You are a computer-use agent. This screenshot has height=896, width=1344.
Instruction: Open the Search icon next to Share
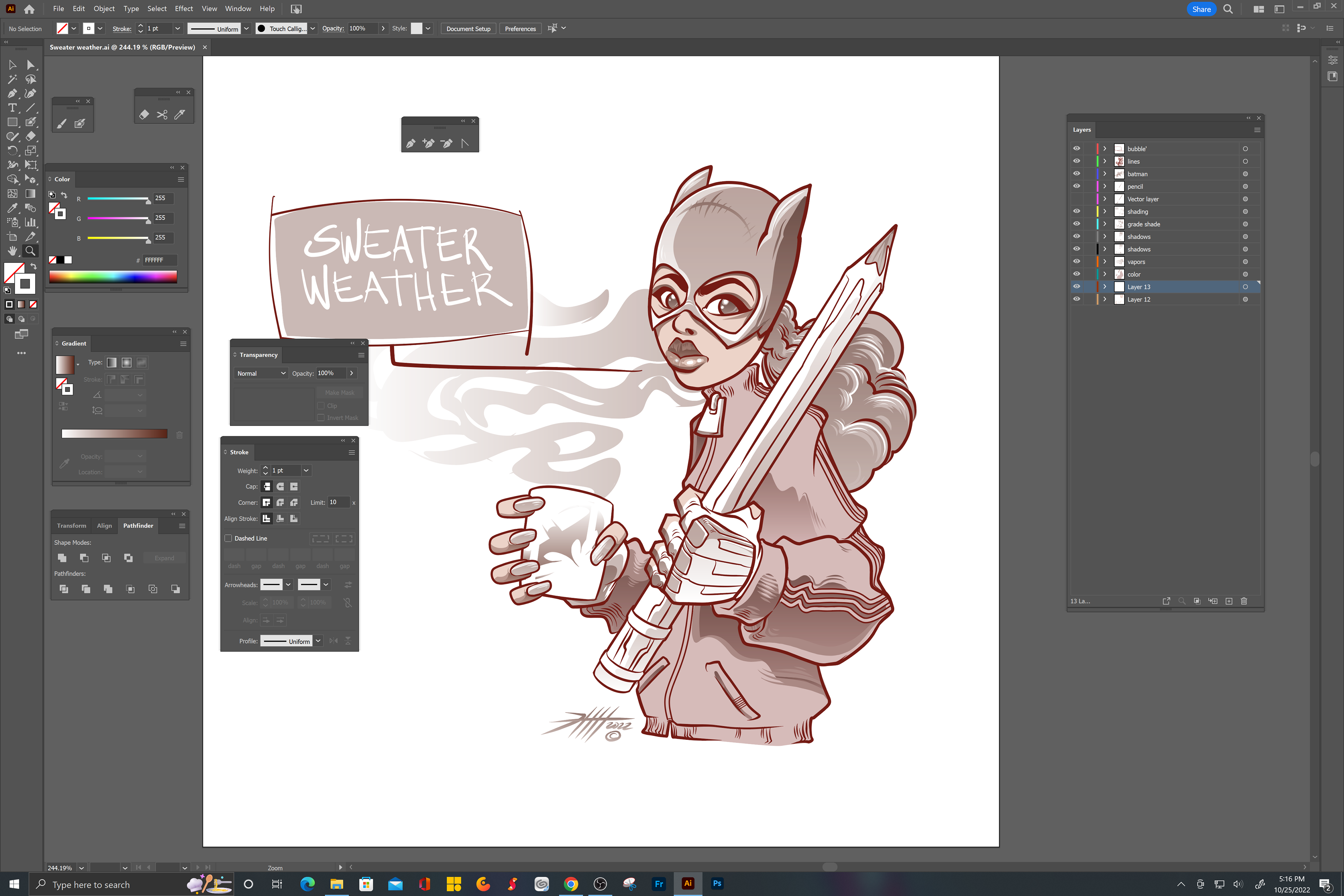pyautogui.click(x=1228, y=9)
